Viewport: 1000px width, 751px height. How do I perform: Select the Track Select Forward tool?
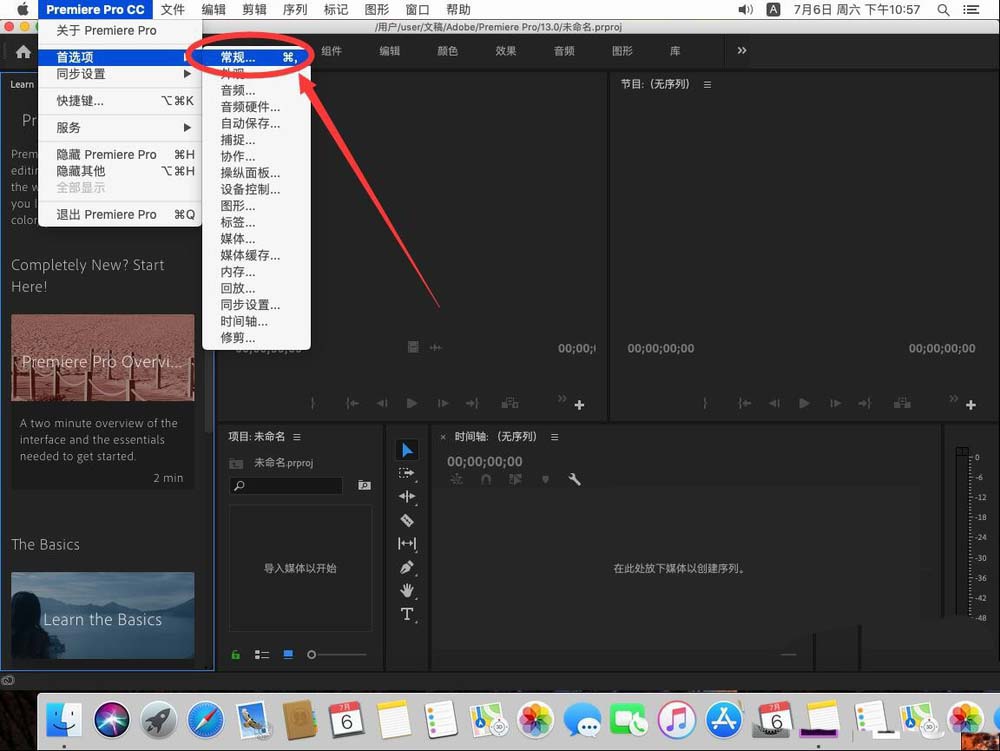tap(407, 473)
